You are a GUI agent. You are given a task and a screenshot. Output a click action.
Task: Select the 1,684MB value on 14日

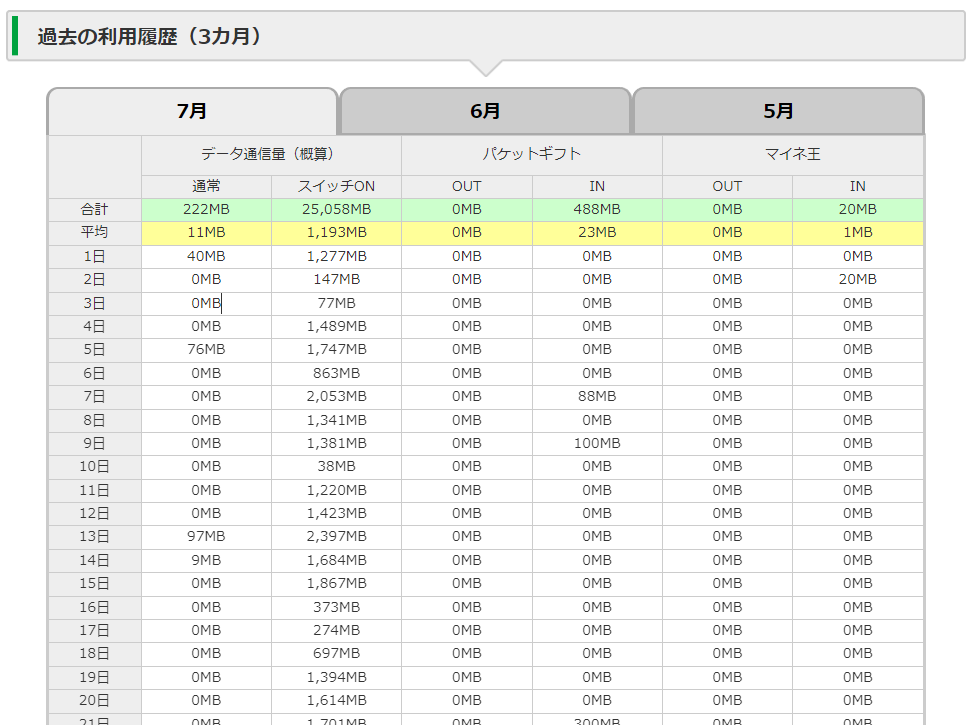[x=336, y=560]
